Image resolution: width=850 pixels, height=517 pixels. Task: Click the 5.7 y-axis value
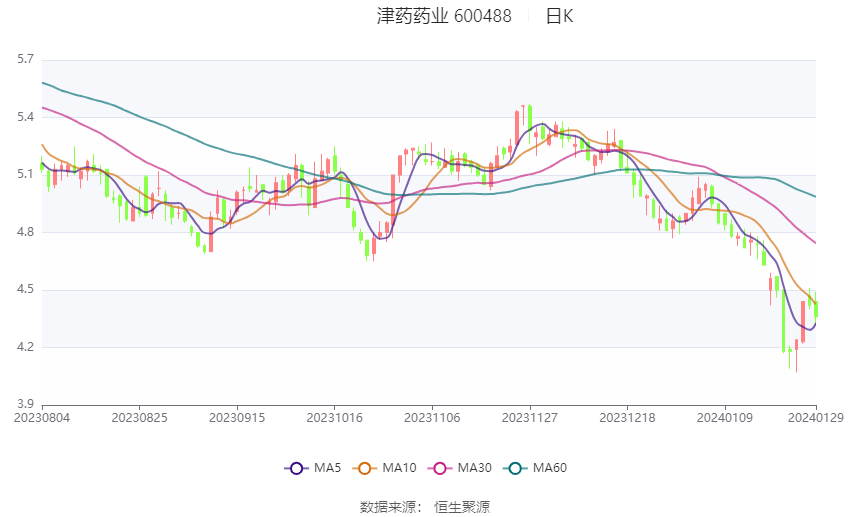tap(25, 59)
